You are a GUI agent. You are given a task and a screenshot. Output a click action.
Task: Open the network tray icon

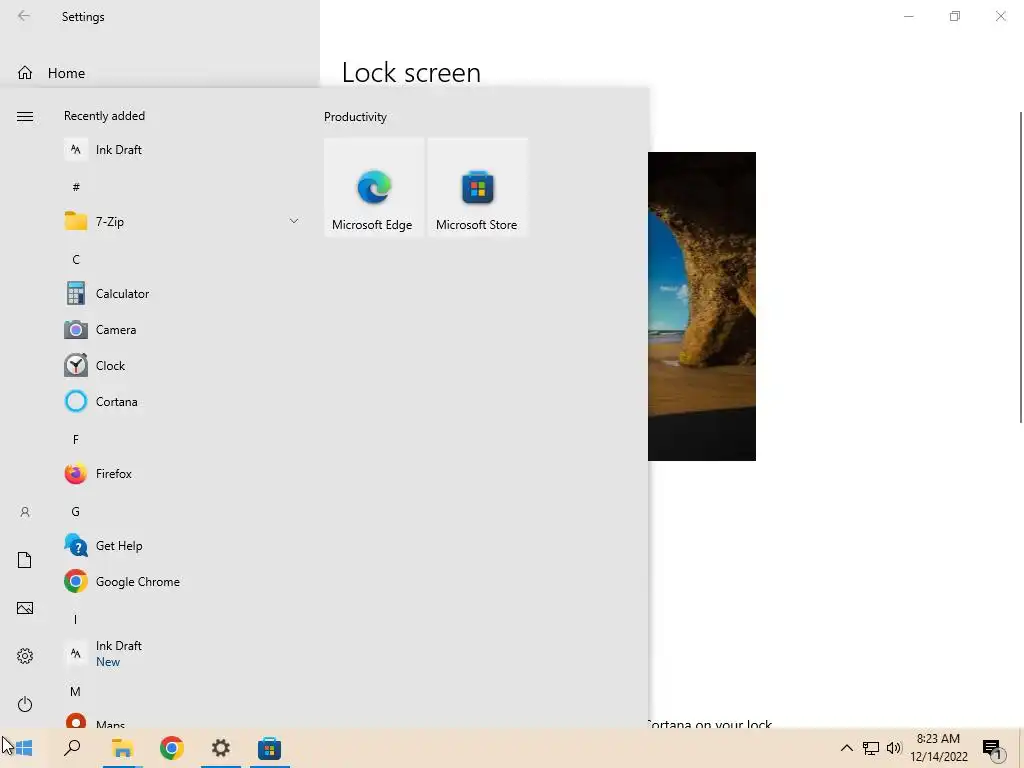point(871,748)
